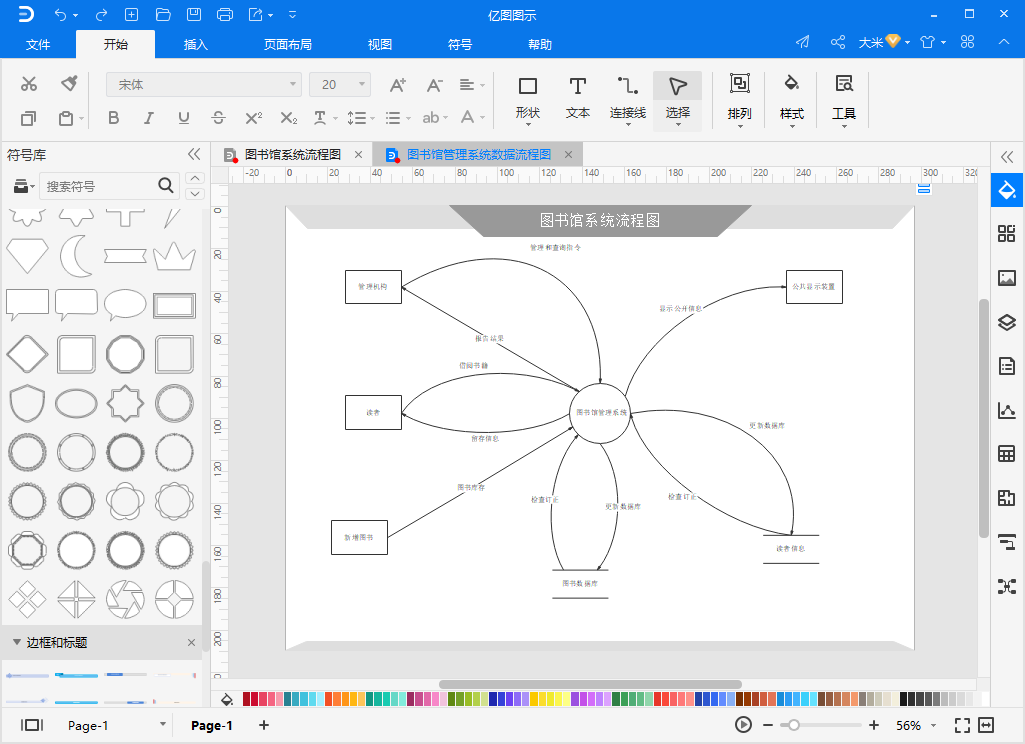Toggle subscript formatting
This screenshot has width=1025, height=744.
tap(289, 118)
